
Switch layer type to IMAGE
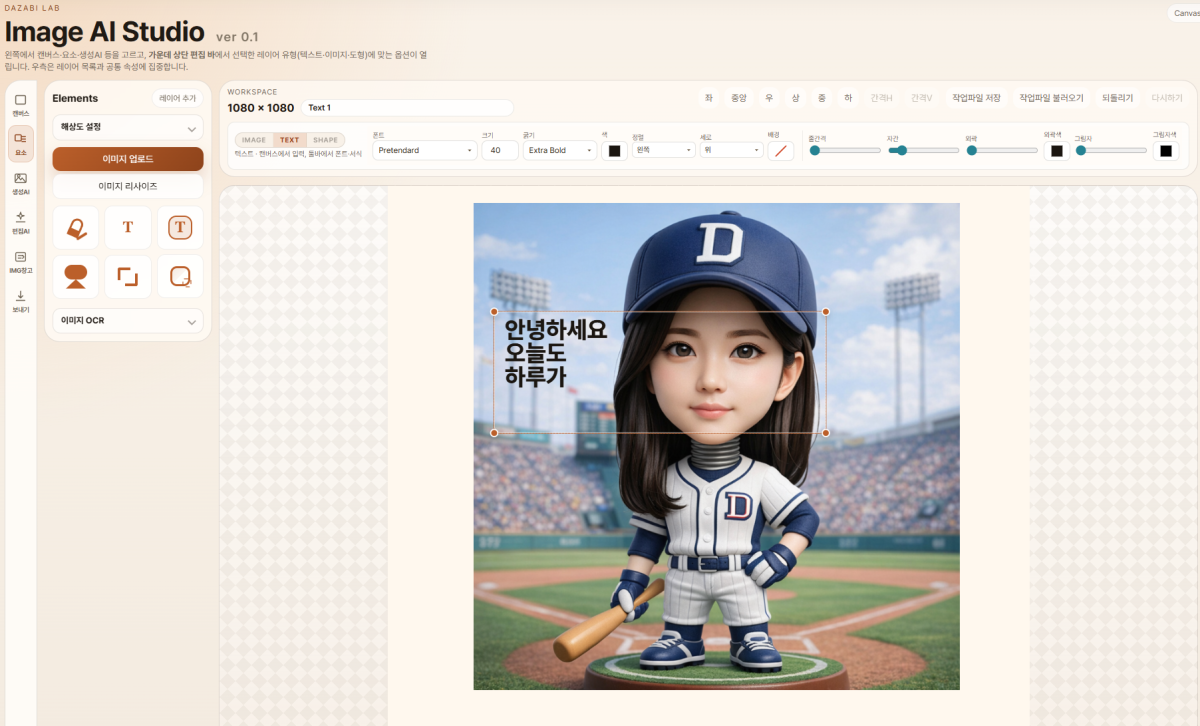pyautogui.click(x=254, y=140)
